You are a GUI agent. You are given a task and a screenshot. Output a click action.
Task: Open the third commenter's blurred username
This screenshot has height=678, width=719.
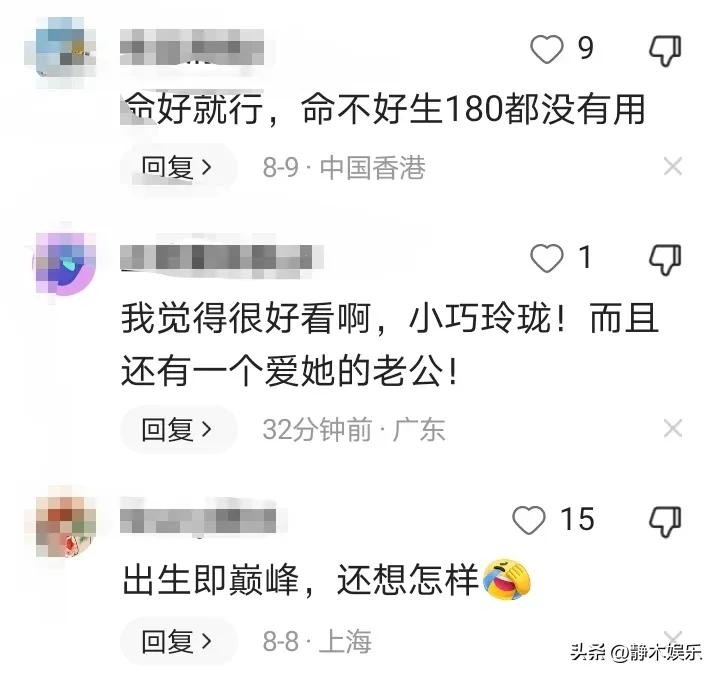pos(198,520)
